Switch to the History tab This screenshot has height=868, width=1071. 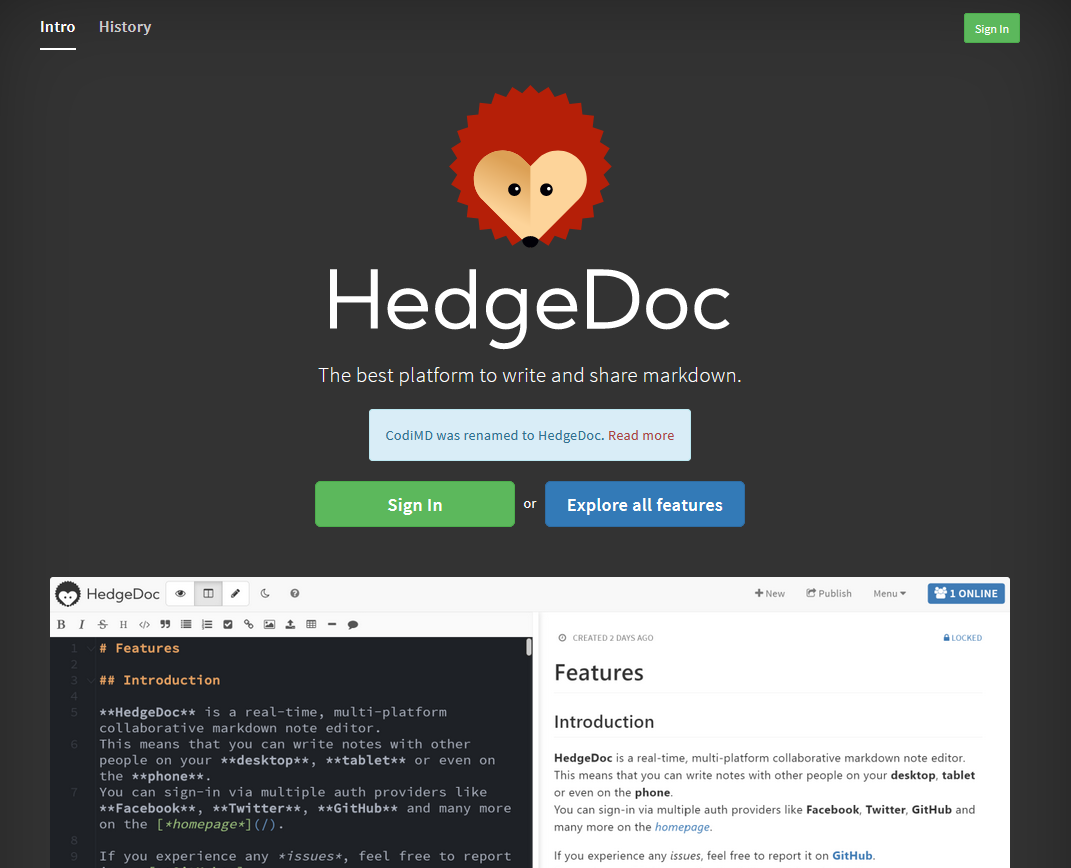(x=125, y=27)
